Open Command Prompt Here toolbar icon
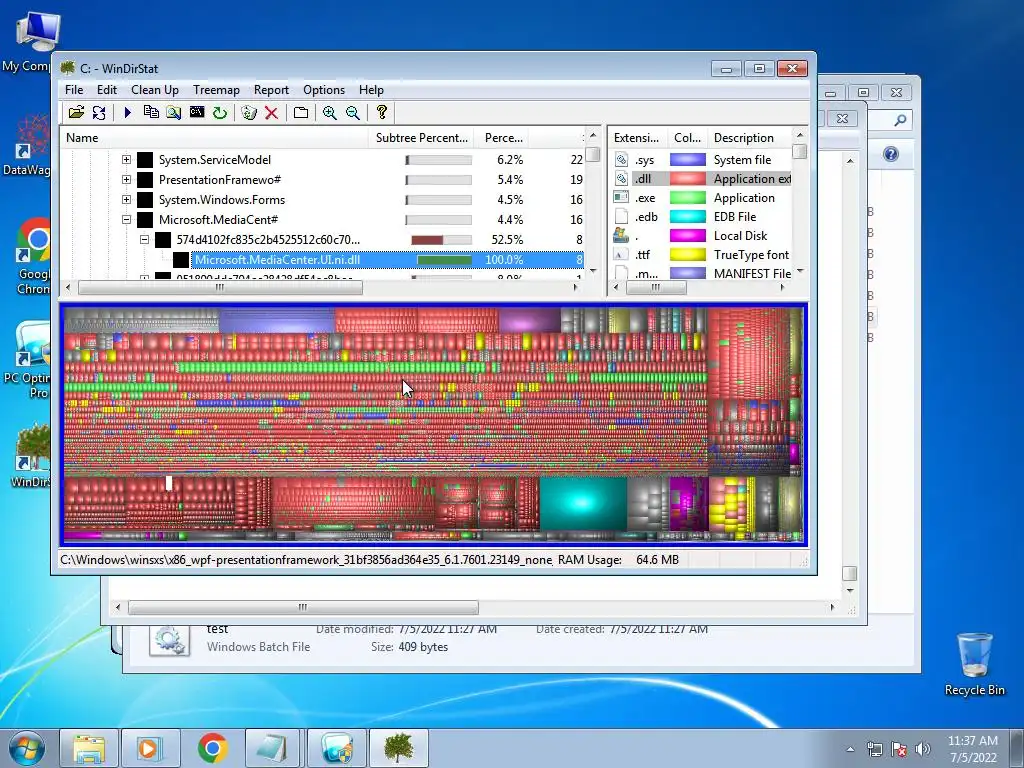Viewport: 1024px width, 768px height. [197, 112]
